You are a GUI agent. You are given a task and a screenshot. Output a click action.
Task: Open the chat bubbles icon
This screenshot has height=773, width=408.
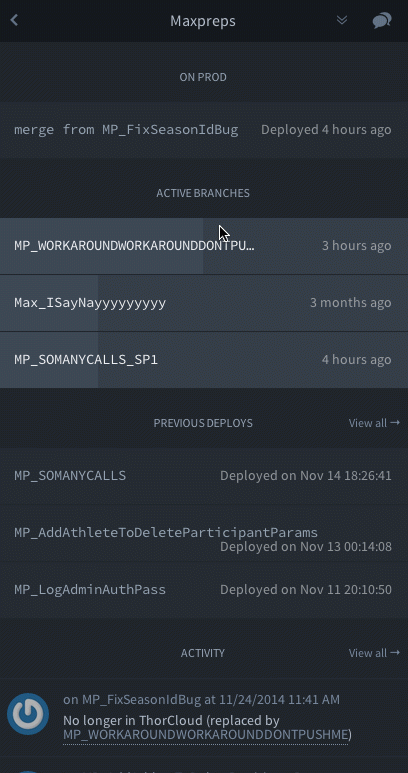[382, 21]
